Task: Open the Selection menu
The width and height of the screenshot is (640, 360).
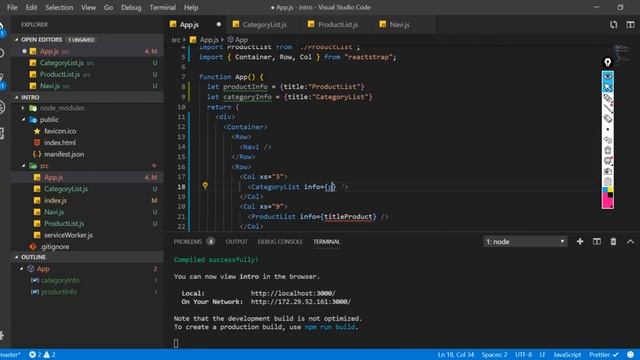Action: pyautogui.click(x=59, y=7)
